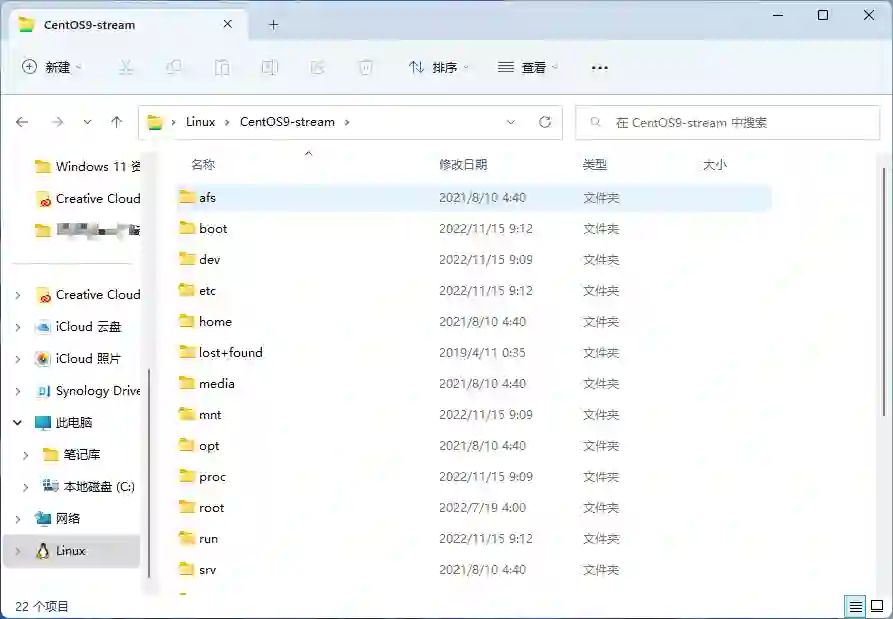Expand address bar history dropdown
The height and width of the screenshot is (619, 893).
pos(511,122)
